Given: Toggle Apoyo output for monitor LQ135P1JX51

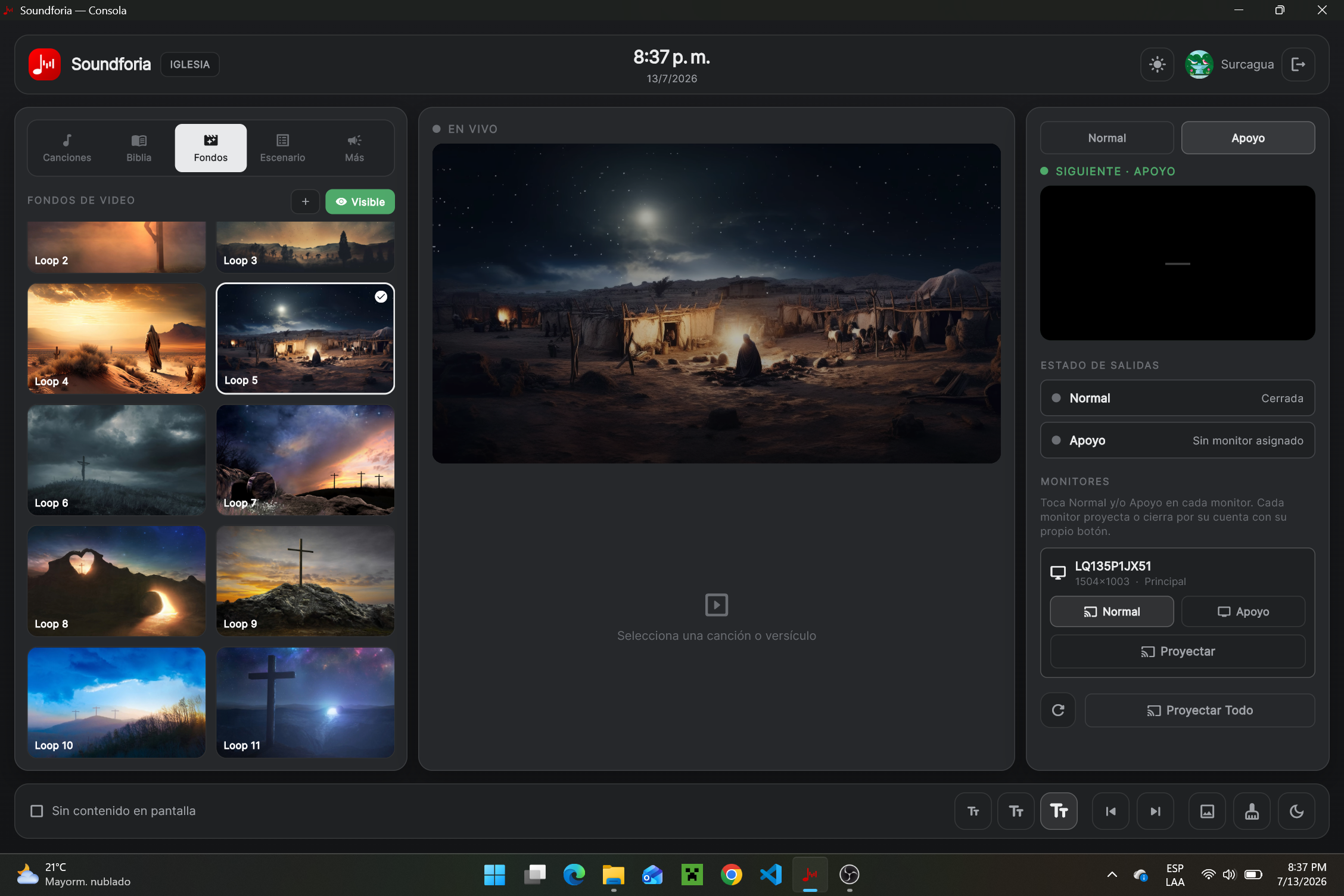Looking at the screenshot, I should [1243, 612].
